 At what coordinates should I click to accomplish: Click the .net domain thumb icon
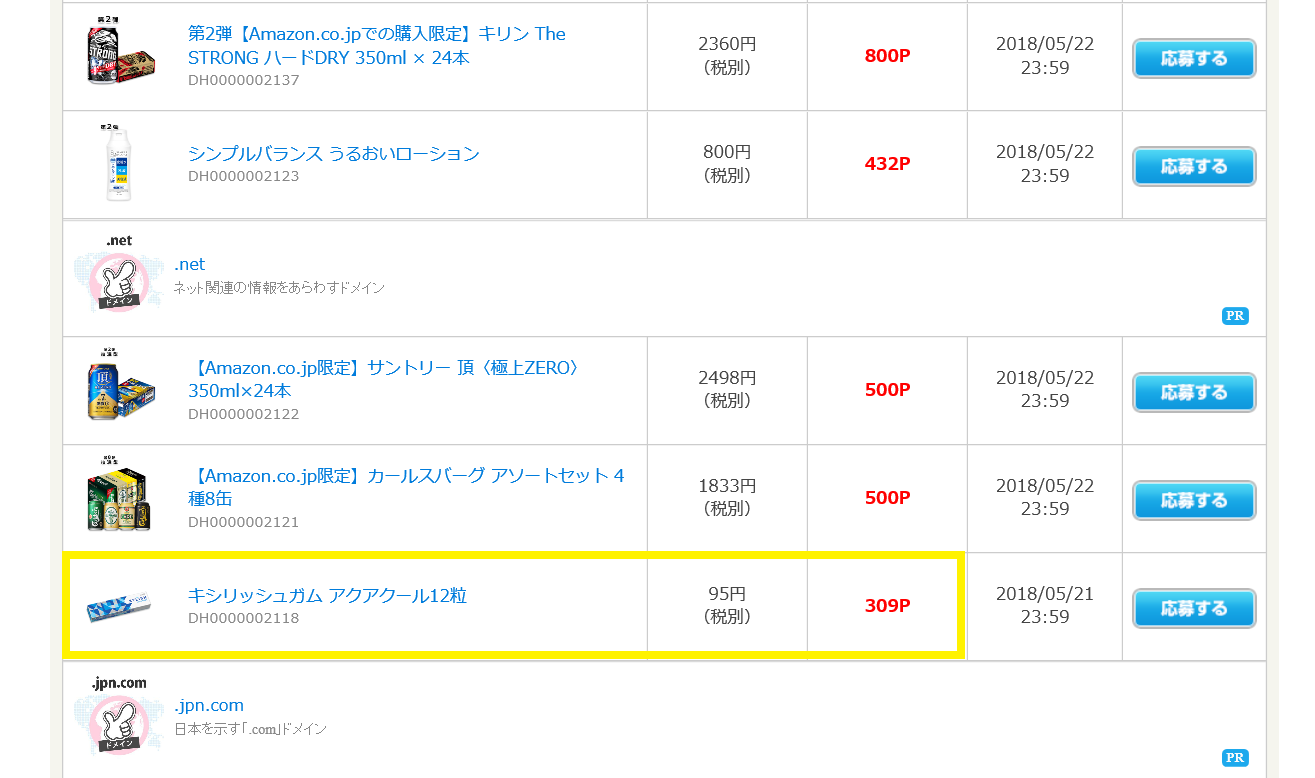(x=118, y=275)
